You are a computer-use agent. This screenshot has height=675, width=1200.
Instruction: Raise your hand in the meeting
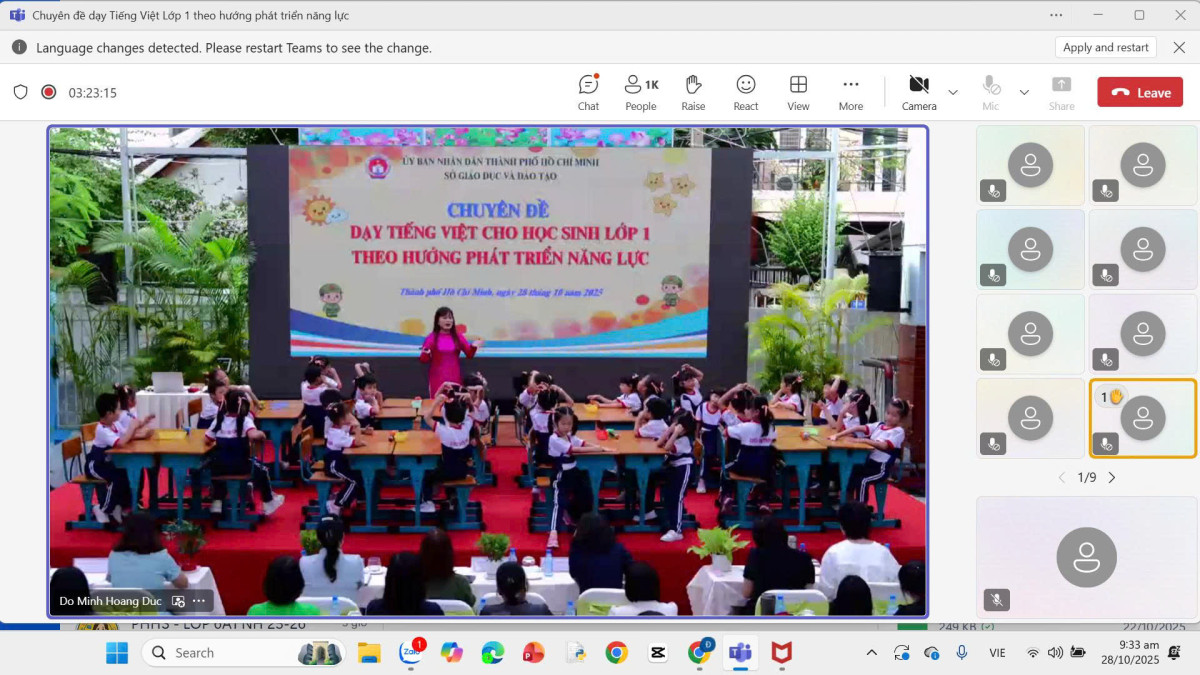point(693,92)
